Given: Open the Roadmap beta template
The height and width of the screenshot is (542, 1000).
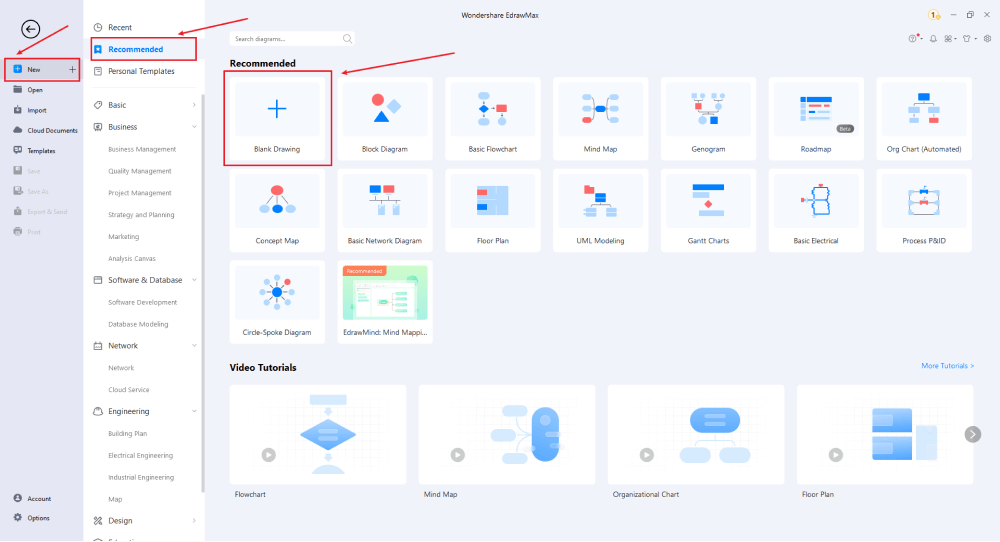Looking at the screenshot, I should pos(816,119).
